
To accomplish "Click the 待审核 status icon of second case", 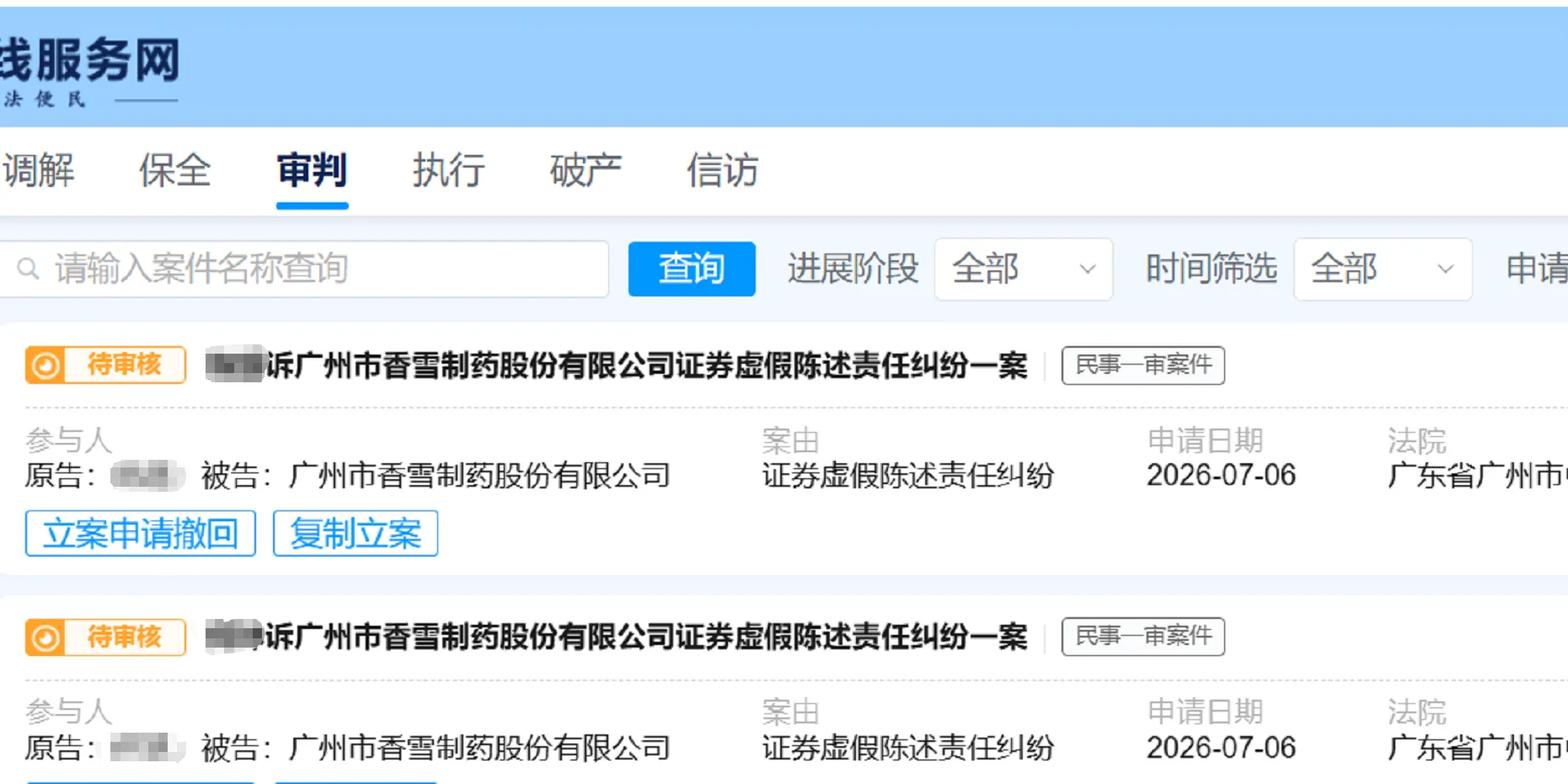I will 45,637.
